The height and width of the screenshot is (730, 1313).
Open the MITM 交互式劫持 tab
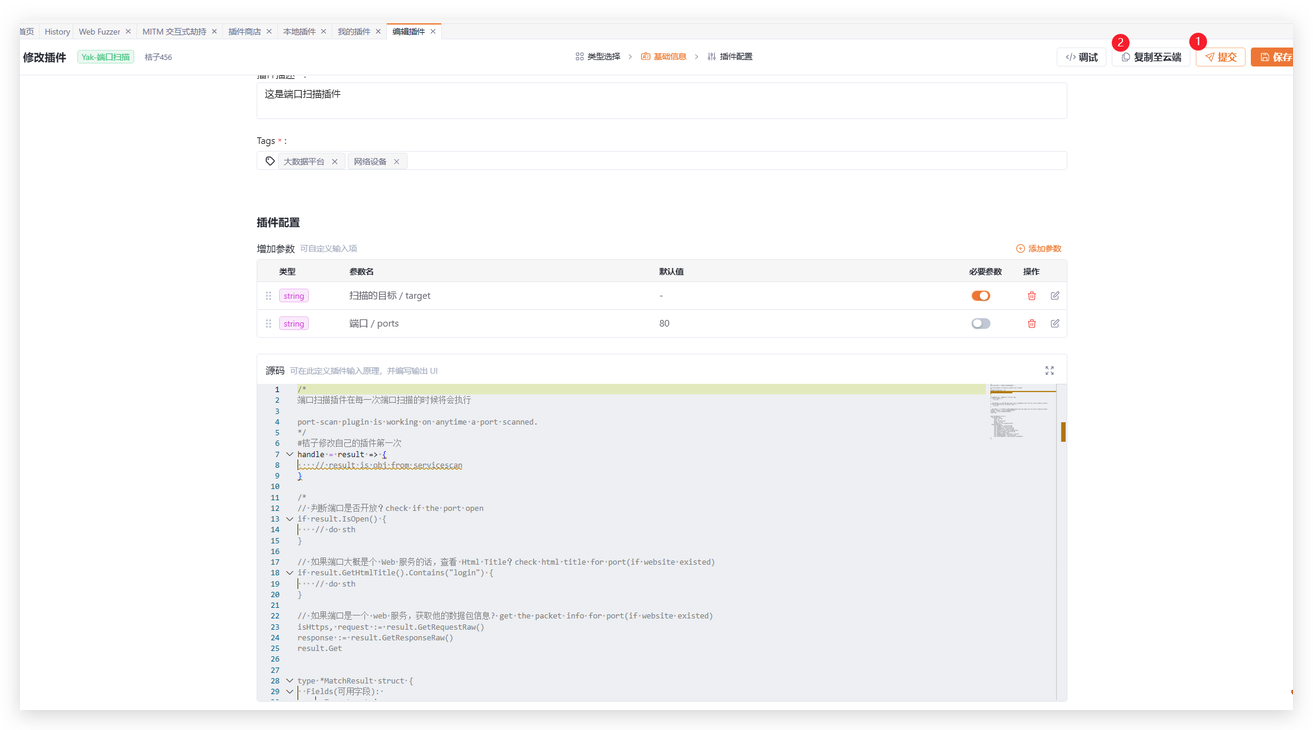click(x=174, y=32)
